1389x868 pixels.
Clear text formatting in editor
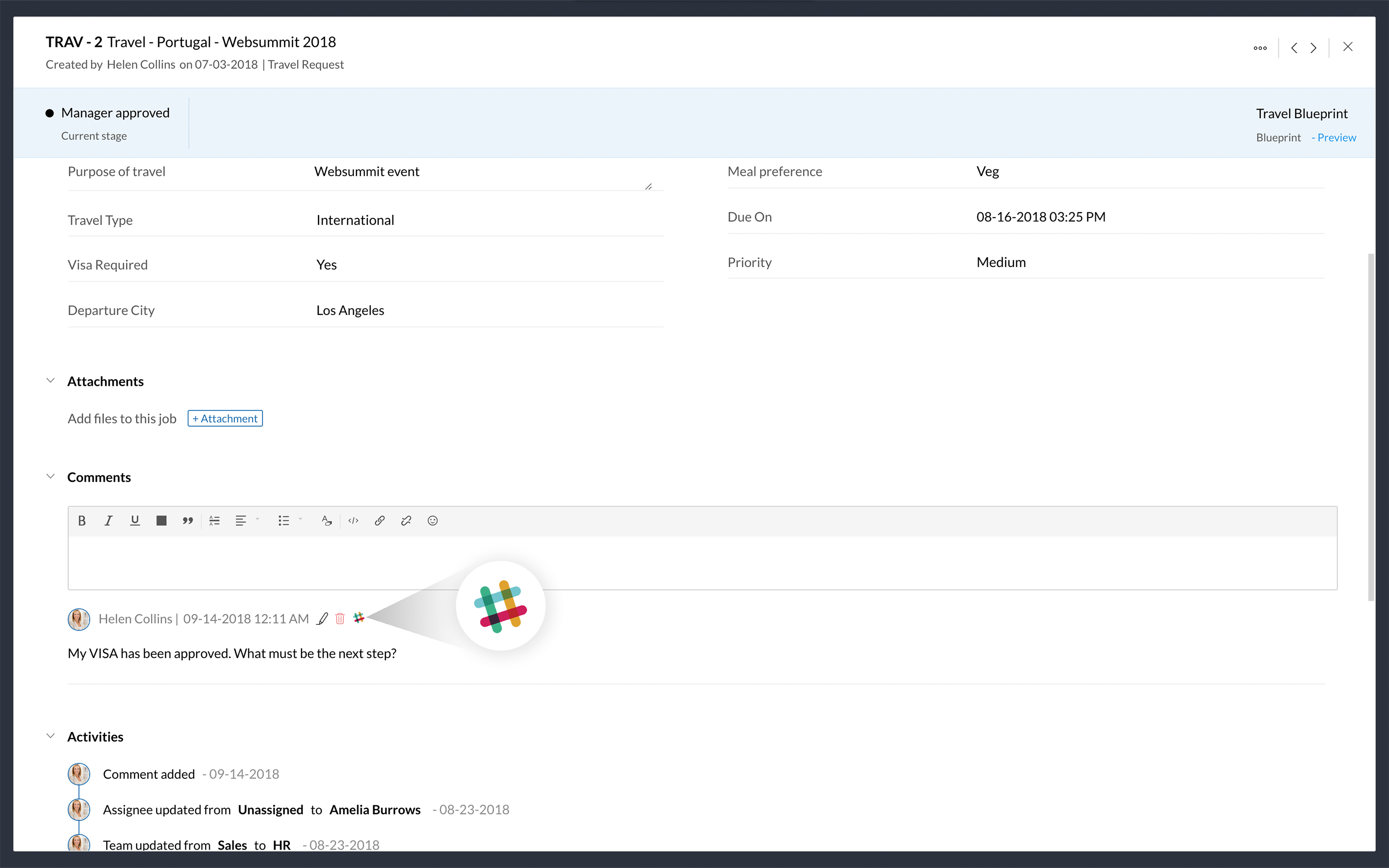[x=327, y=521]
